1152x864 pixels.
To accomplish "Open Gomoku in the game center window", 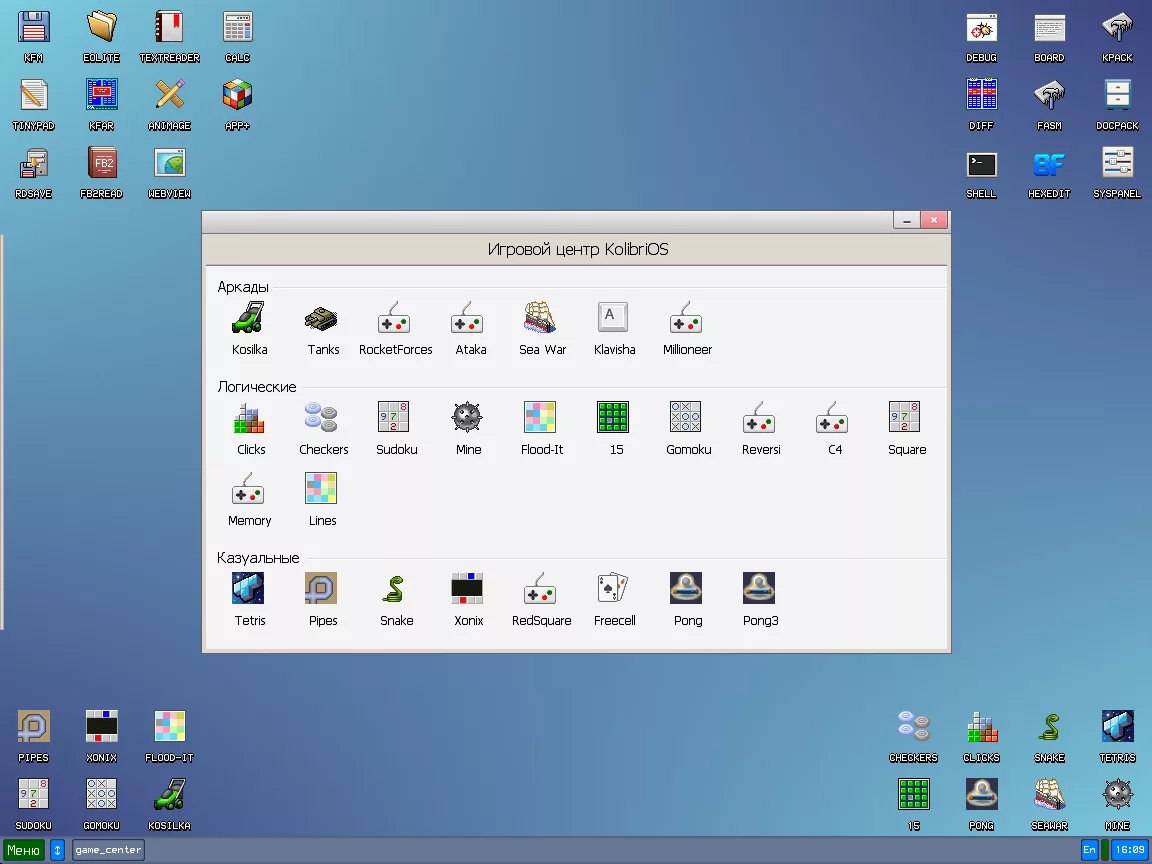I will point(687,428).
